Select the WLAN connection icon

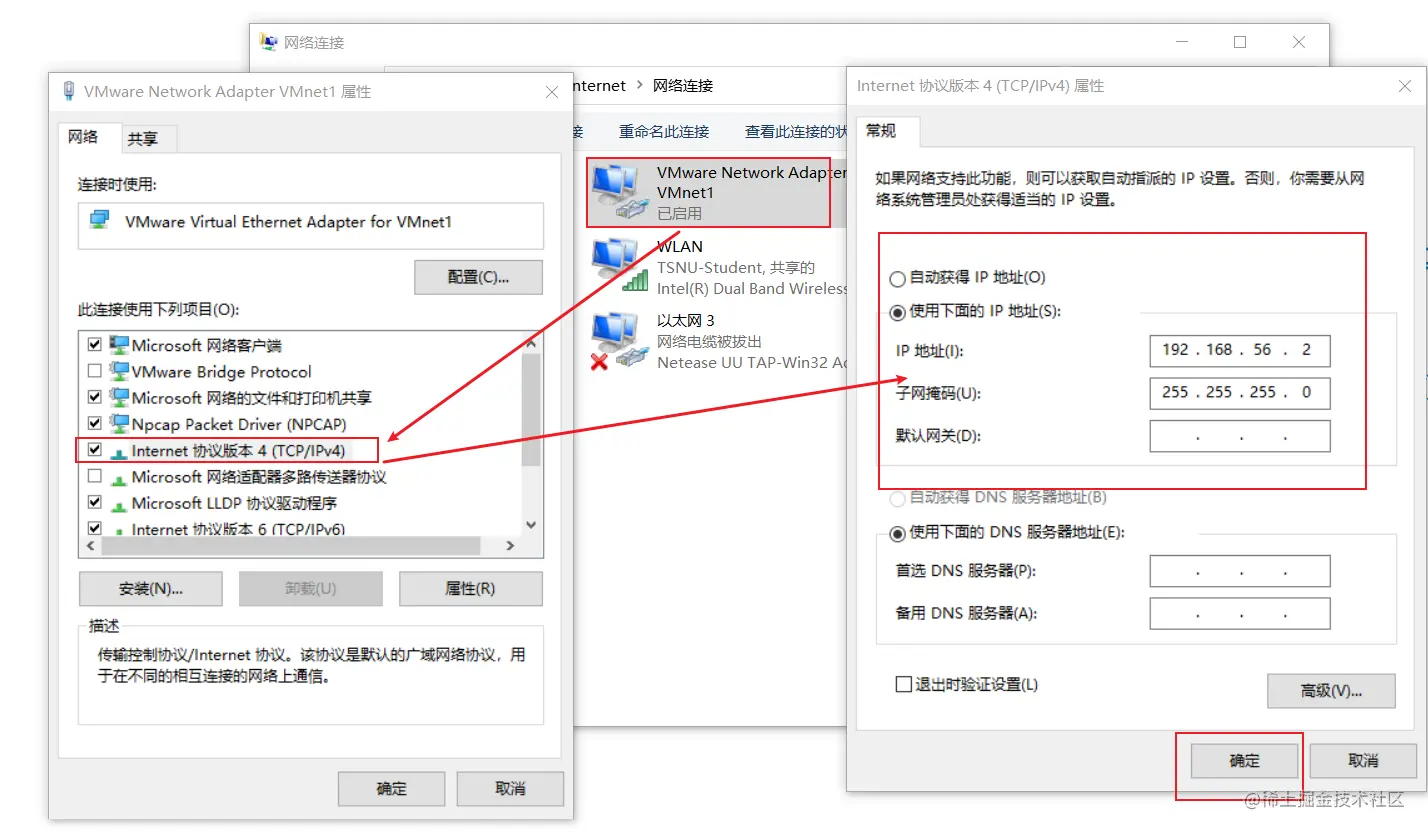click(616, 267)
